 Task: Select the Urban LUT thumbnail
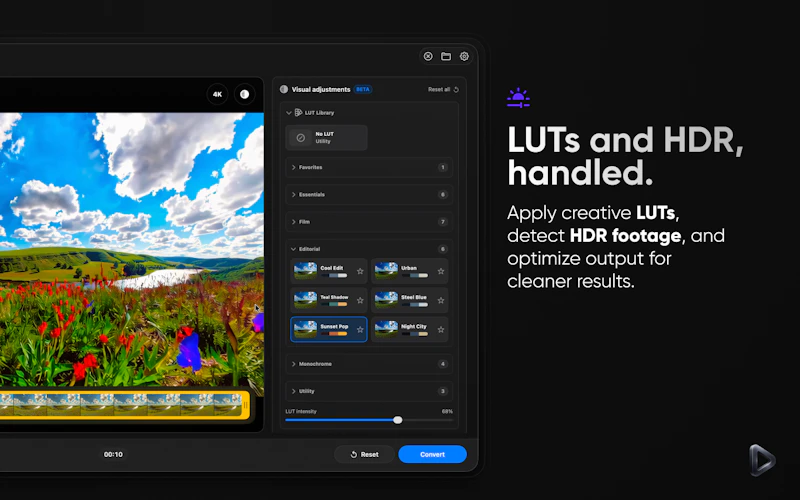386,271
